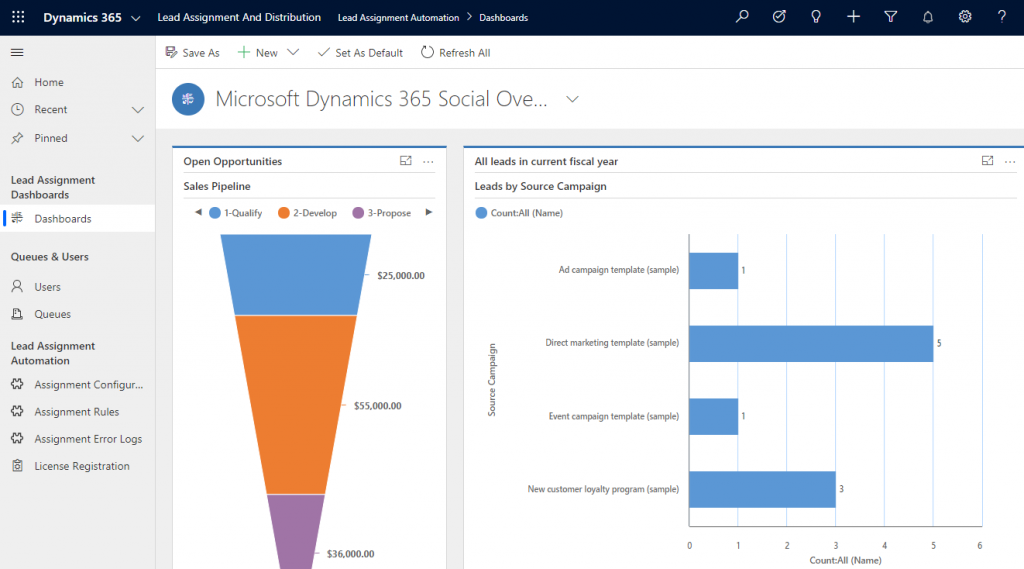Open Open Opportunities more options ellipsis
This screenshot has width=1024, height=569.
(428, 161)
